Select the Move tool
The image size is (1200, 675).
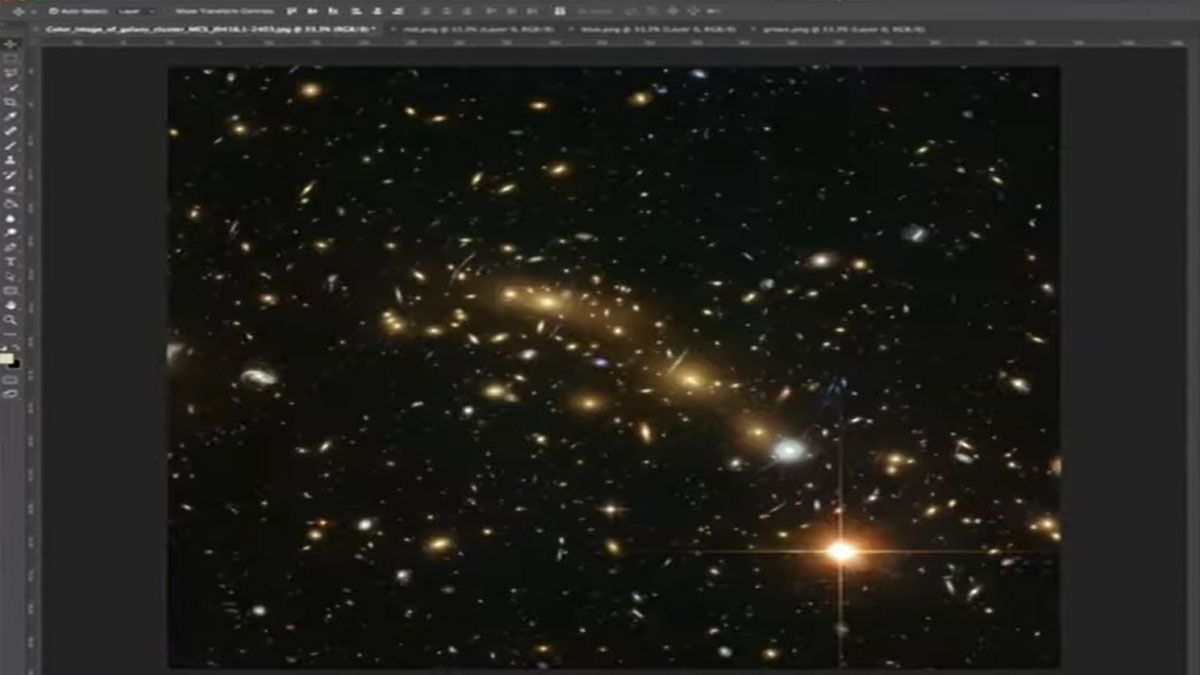coord(10,45)
